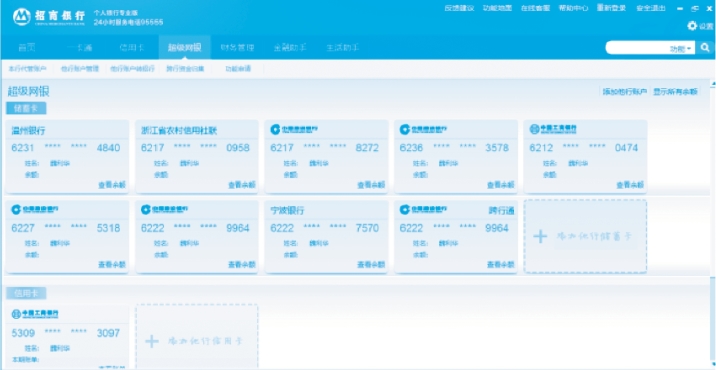View balance of card ending 0958

(x=242, y=185)
